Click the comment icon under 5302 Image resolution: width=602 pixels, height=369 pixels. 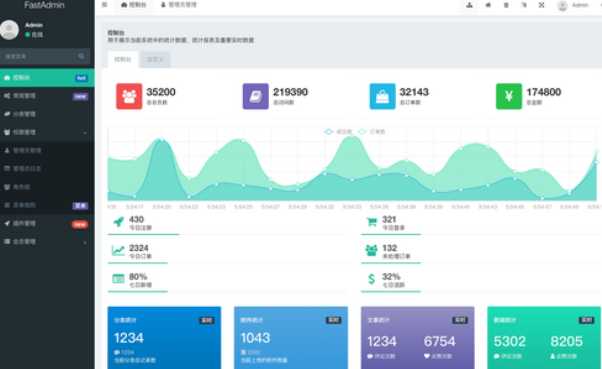496,356
